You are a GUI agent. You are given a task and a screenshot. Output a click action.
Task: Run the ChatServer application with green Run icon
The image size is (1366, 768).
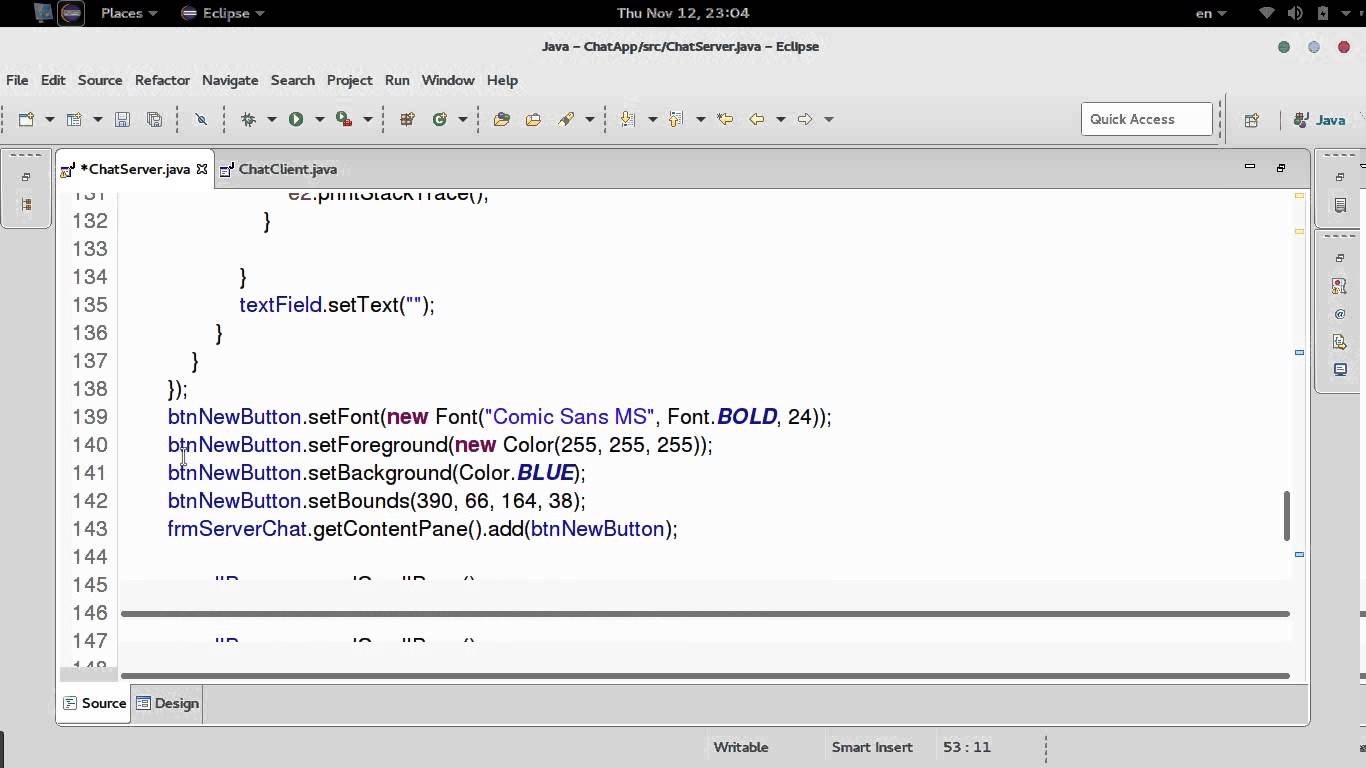tap(295, 119)
